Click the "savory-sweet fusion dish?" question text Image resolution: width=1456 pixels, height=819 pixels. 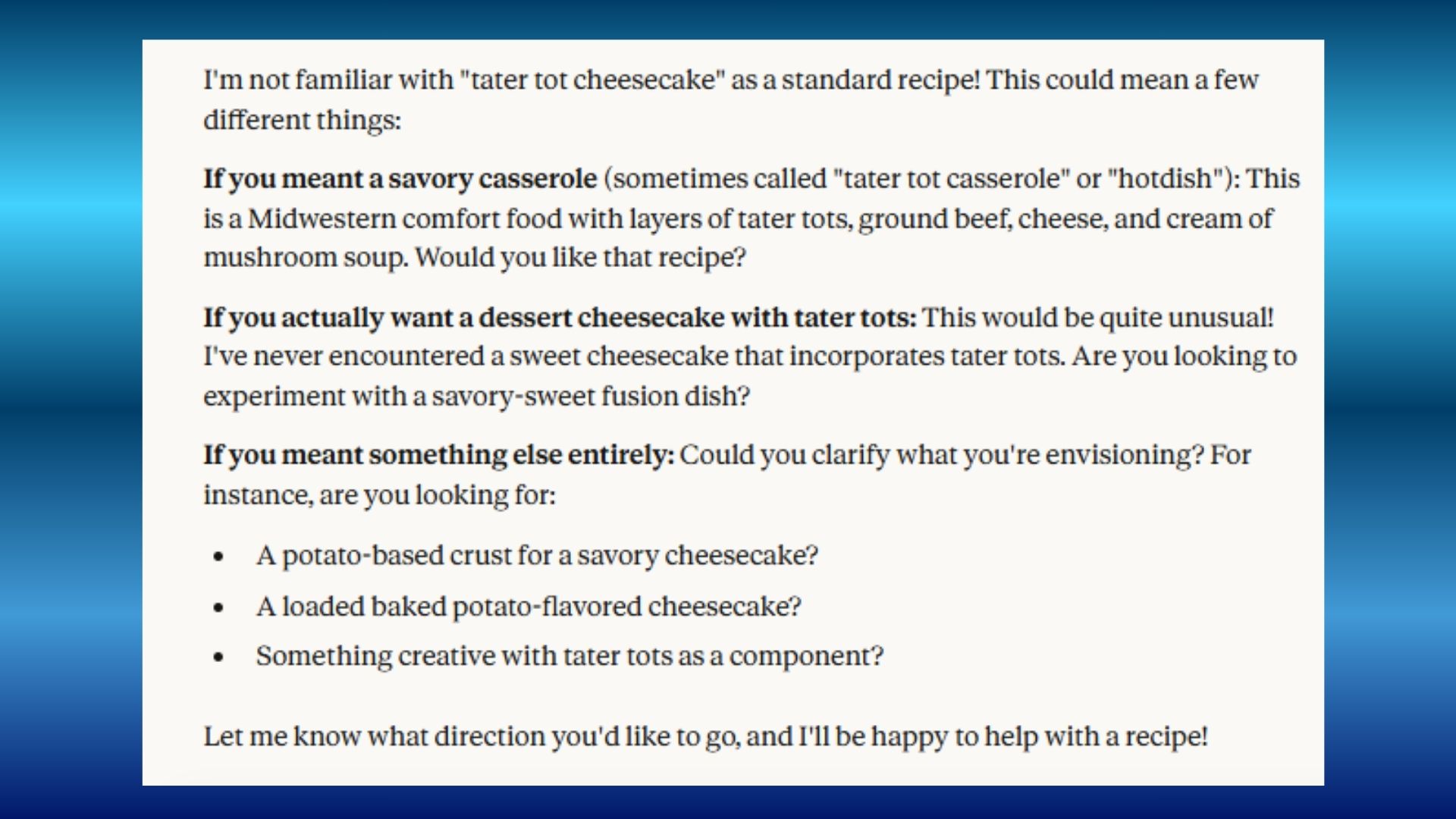(591, 397)
